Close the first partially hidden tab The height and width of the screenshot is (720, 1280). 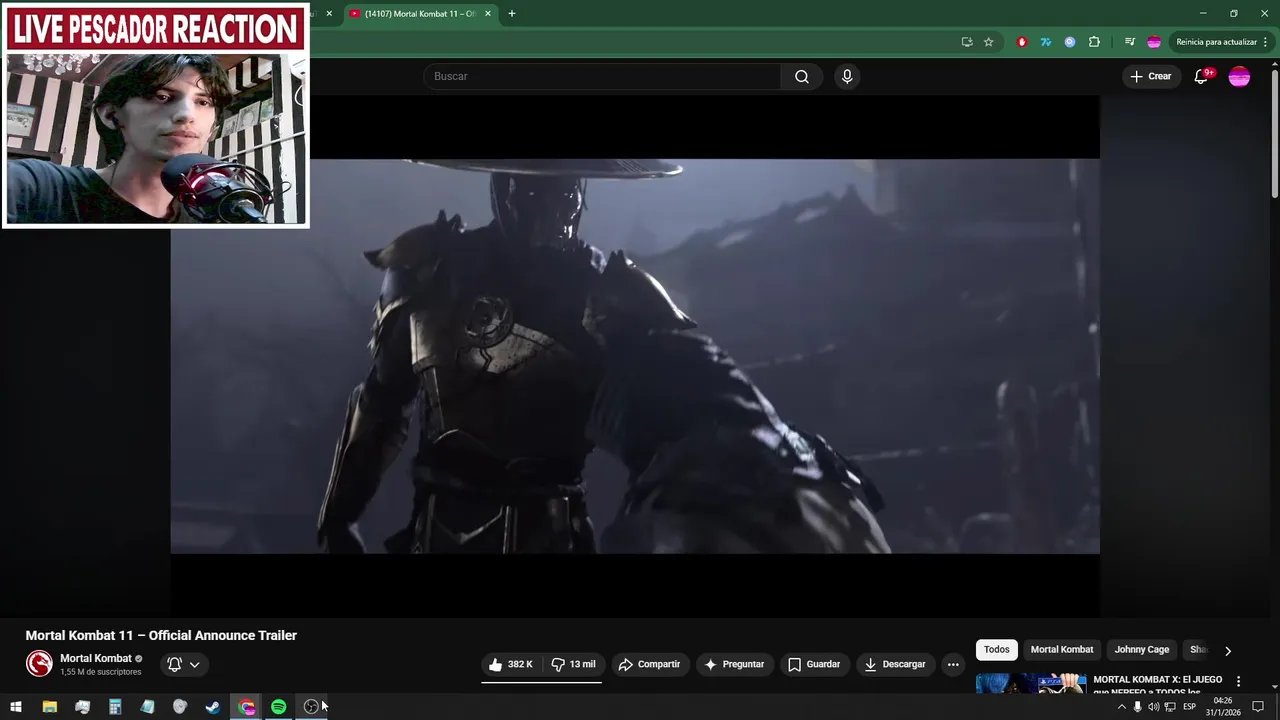329,14
